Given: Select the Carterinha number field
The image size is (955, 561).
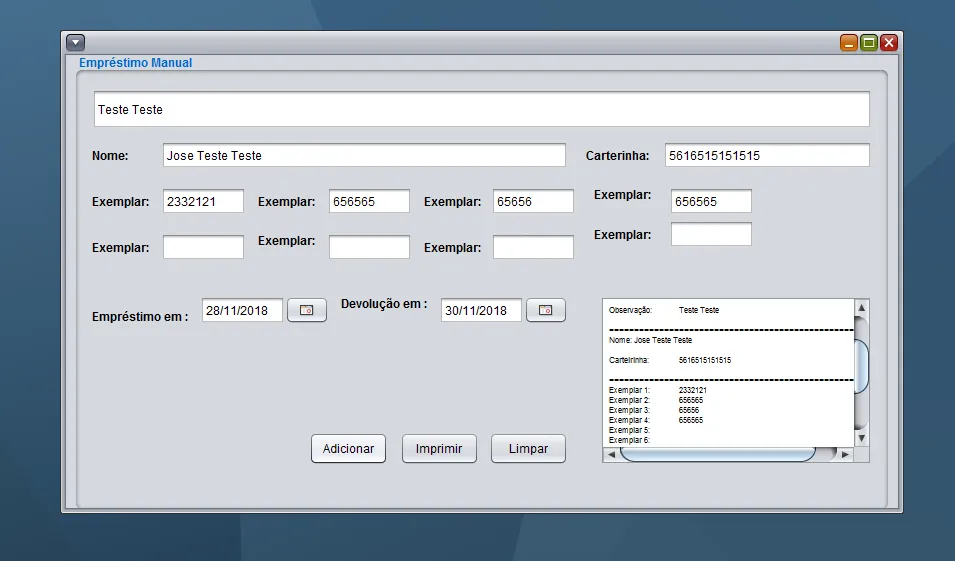Looking at the screenshot, I should pyautogui.click(x=766, y=156).
